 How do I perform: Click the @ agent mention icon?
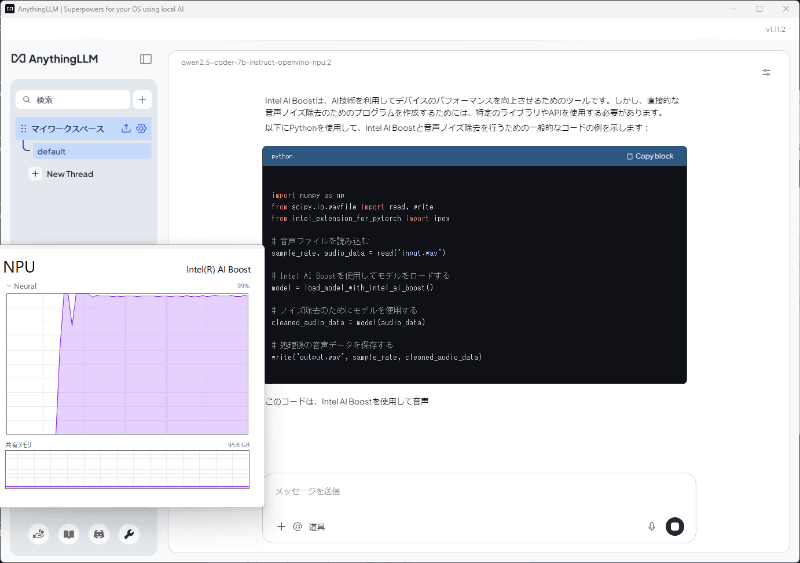click(x=297, y=526)
